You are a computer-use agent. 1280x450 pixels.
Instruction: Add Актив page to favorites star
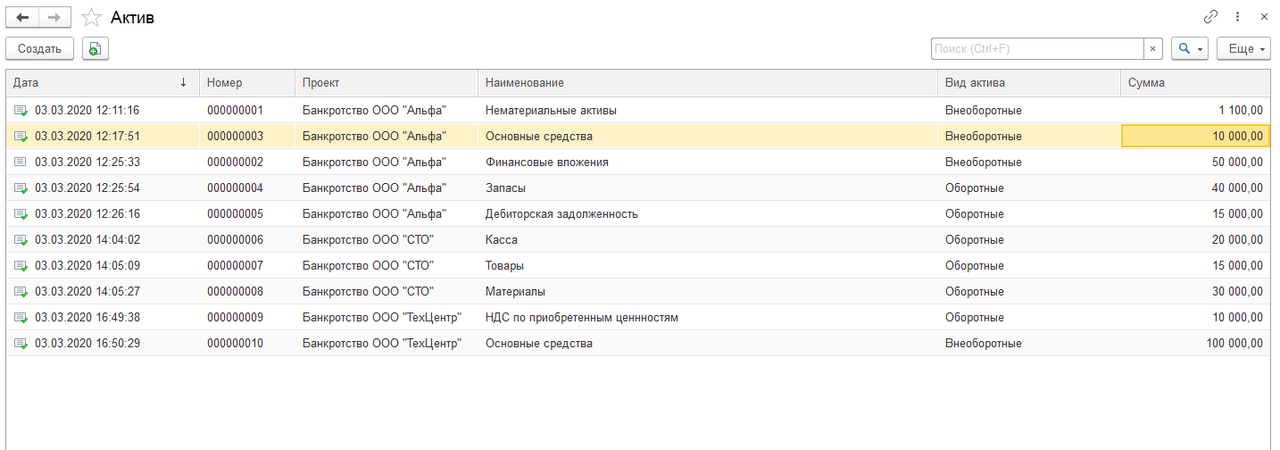pyautogui.click(x=91, y=17)
